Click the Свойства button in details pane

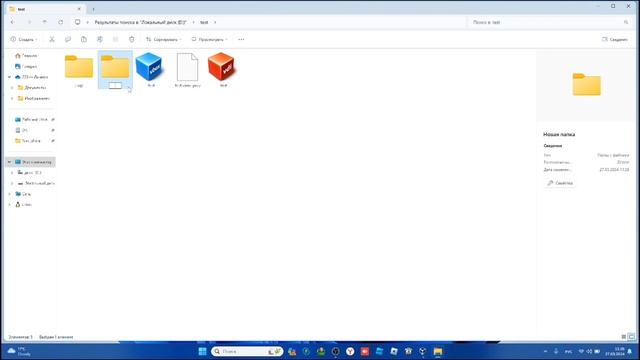(x=560, y=183)
